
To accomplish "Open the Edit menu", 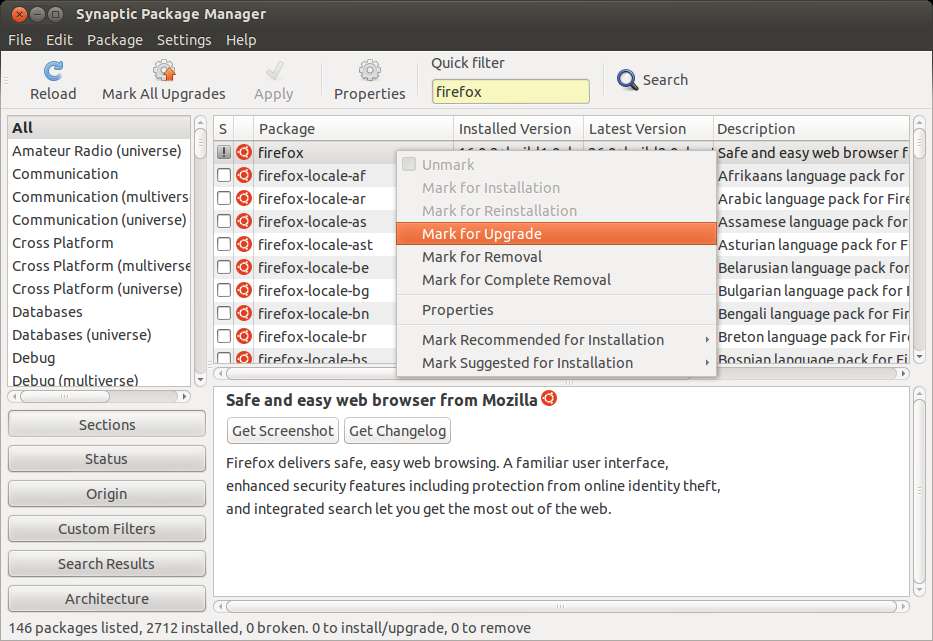I will [x=59, y=40].
